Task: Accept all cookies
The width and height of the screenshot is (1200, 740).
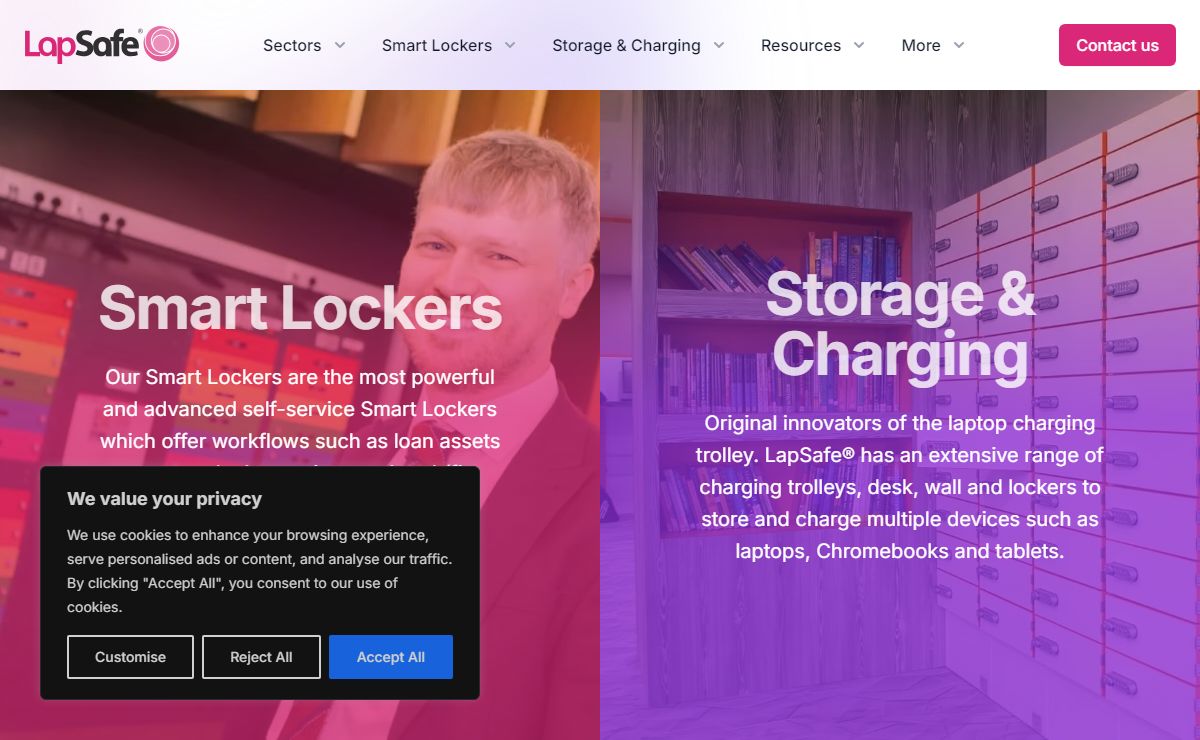Action: (391, 657)
